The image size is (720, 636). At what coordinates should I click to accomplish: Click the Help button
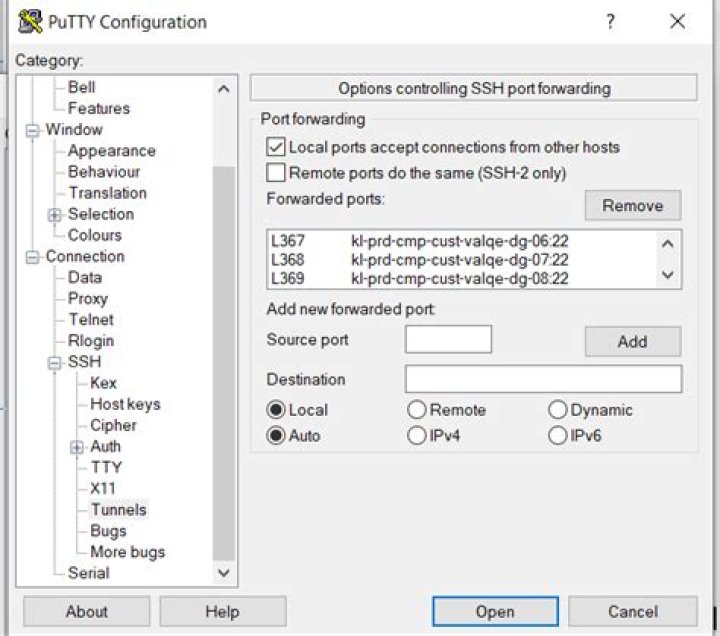click(223, 611)
